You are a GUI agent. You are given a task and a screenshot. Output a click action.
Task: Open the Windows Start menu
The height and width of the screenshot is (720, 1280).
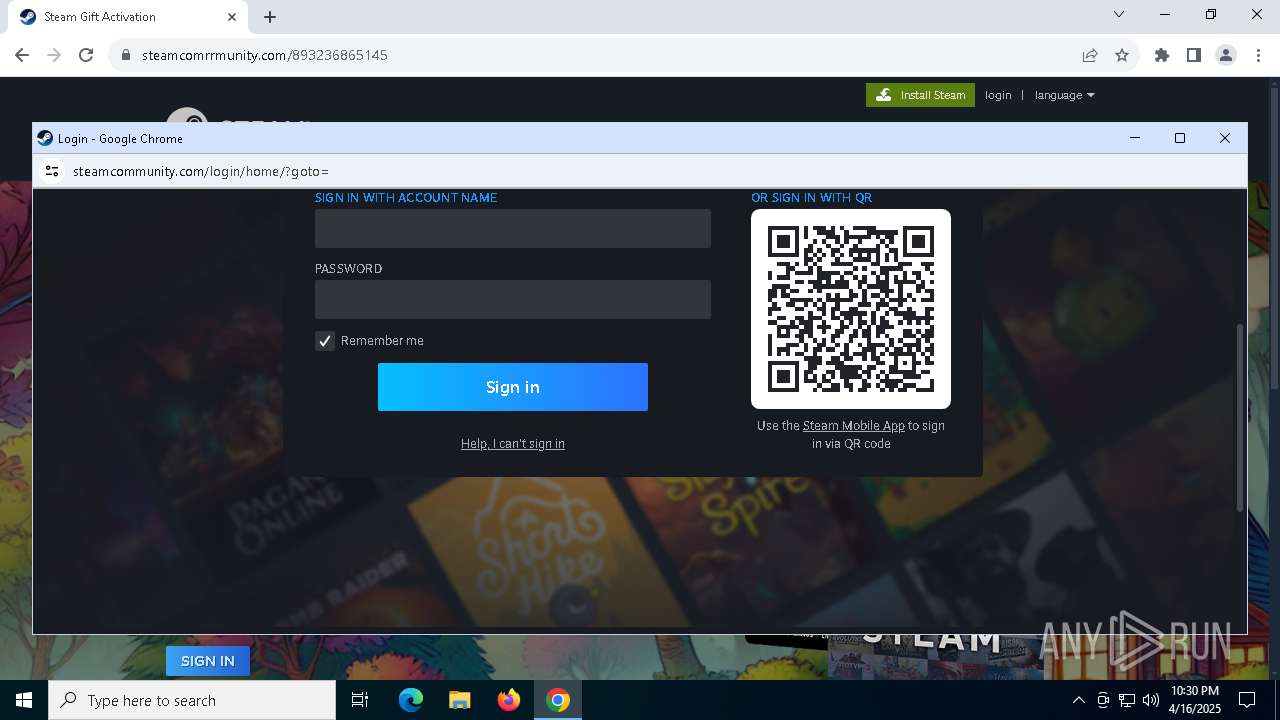[x=24, y=700]
